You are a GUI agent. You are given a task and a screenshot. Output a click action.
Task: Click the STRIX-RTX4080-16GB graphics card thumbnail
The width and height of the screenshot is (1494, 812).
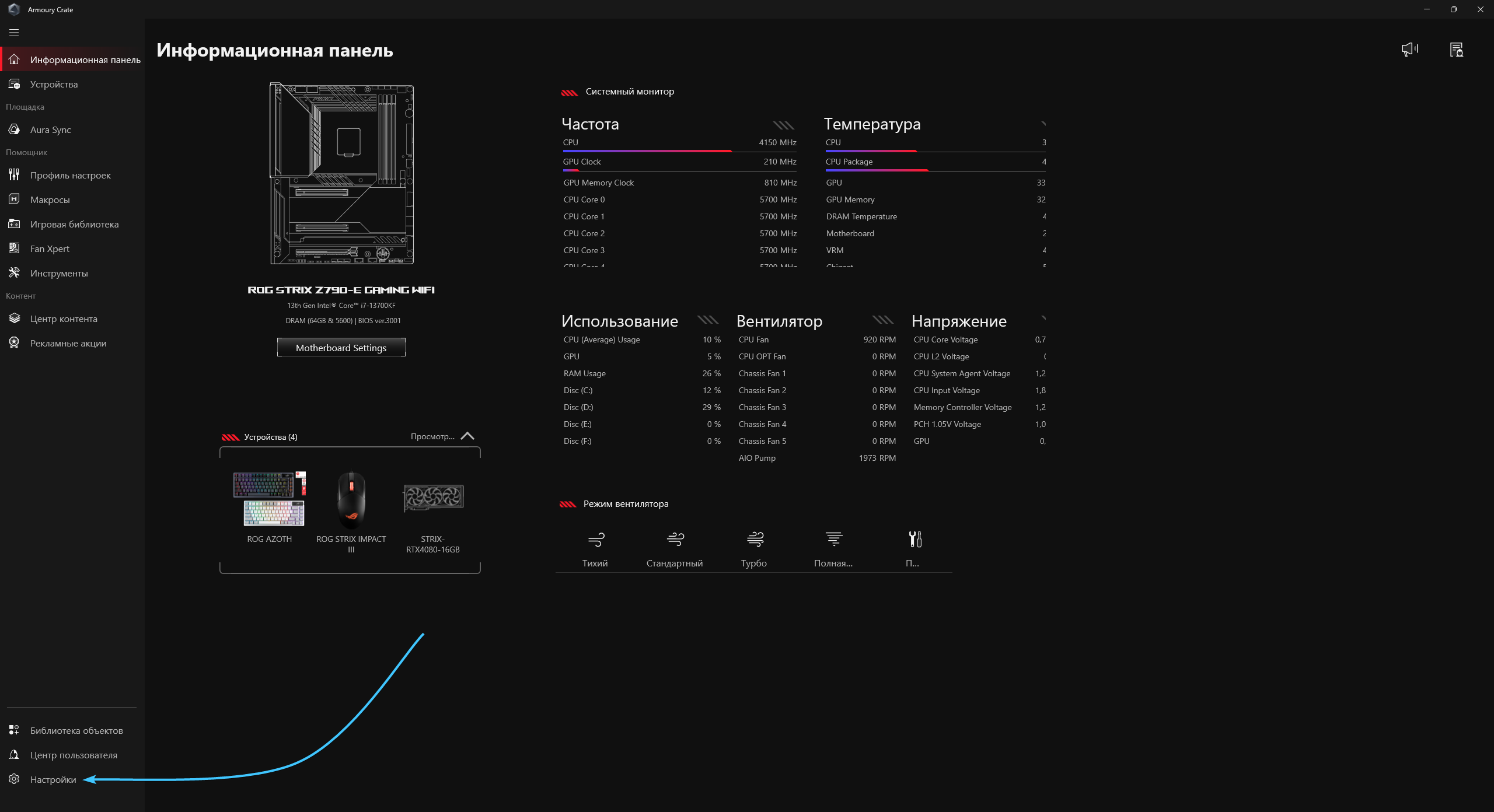point(433,498)
